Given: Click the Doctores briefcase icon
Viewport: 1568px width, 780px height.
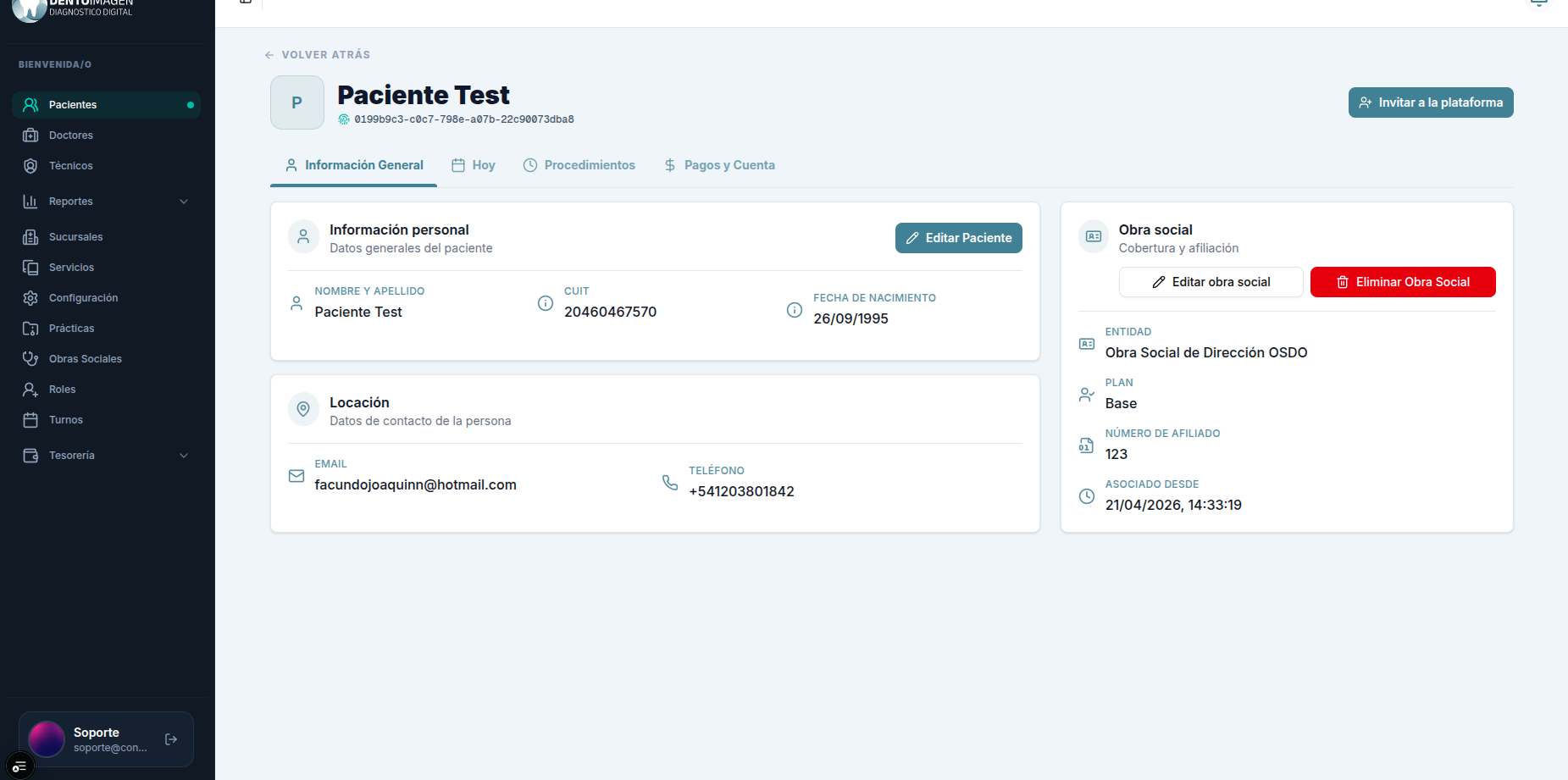Looking at the screenshot, I should [x=30, y=136].
